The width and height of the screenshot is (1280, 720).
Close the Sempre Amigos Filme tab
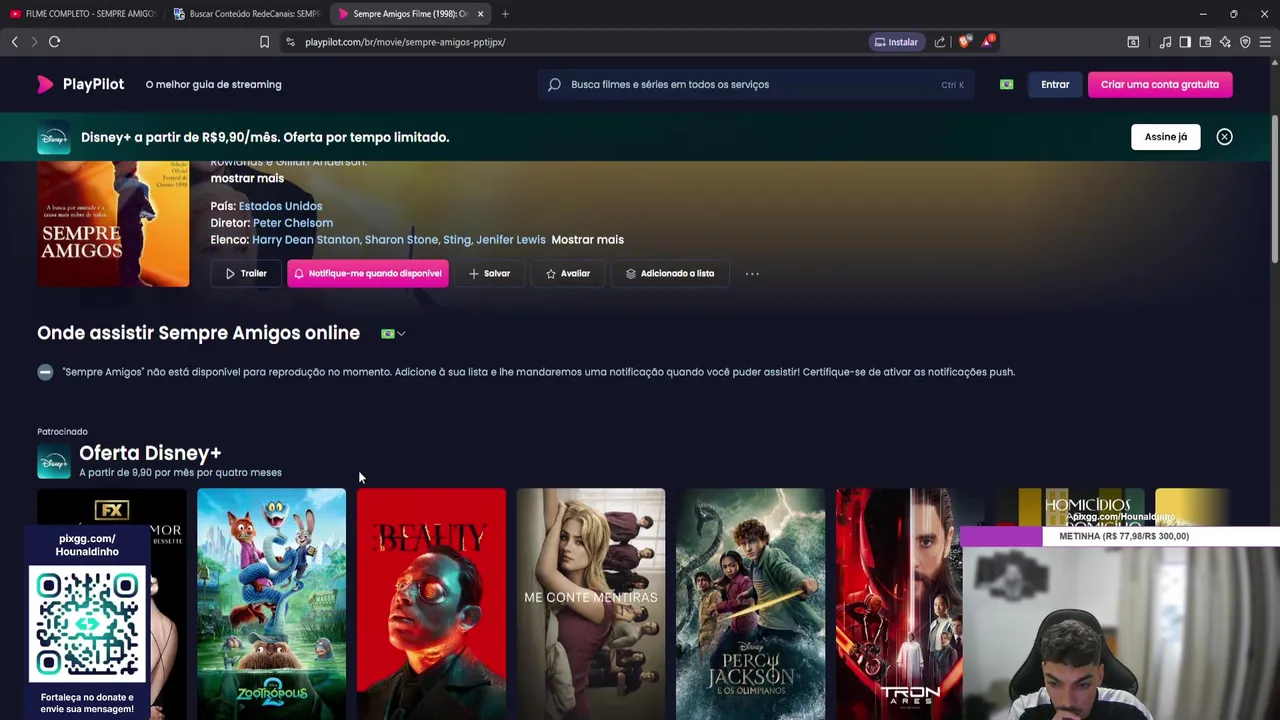[480, 14]
